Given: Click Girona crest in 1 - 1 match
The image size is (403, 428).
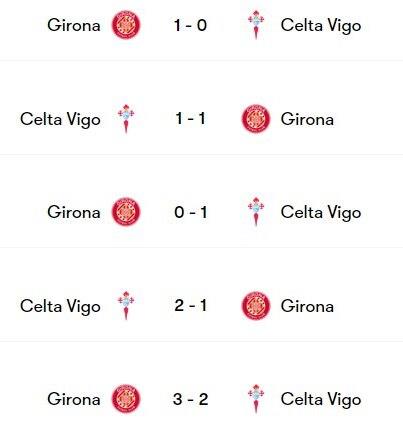Looking at the screenshot, I should tap(256, 119).
